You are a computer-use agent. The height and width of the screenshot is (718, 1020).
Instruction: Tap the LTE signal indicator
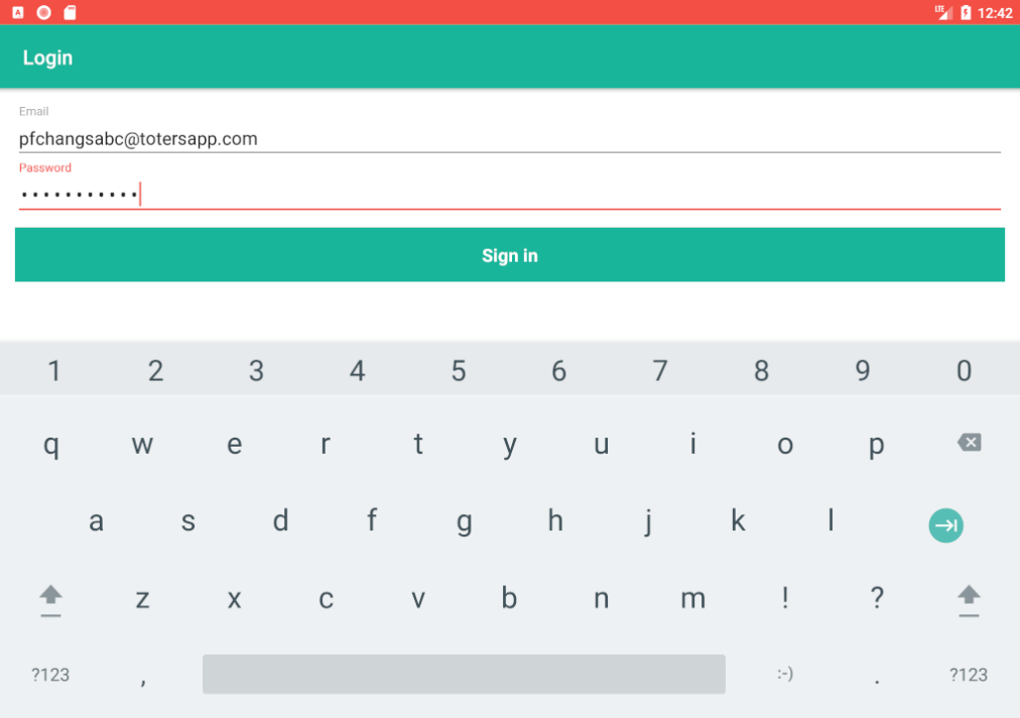point(942,13)
